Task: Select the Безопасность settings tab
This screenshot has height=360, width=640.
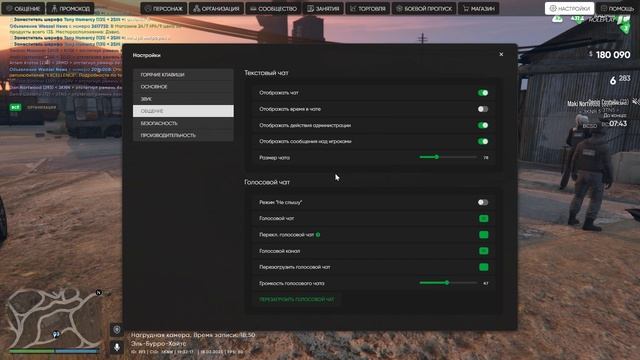Action: point(183,123)
